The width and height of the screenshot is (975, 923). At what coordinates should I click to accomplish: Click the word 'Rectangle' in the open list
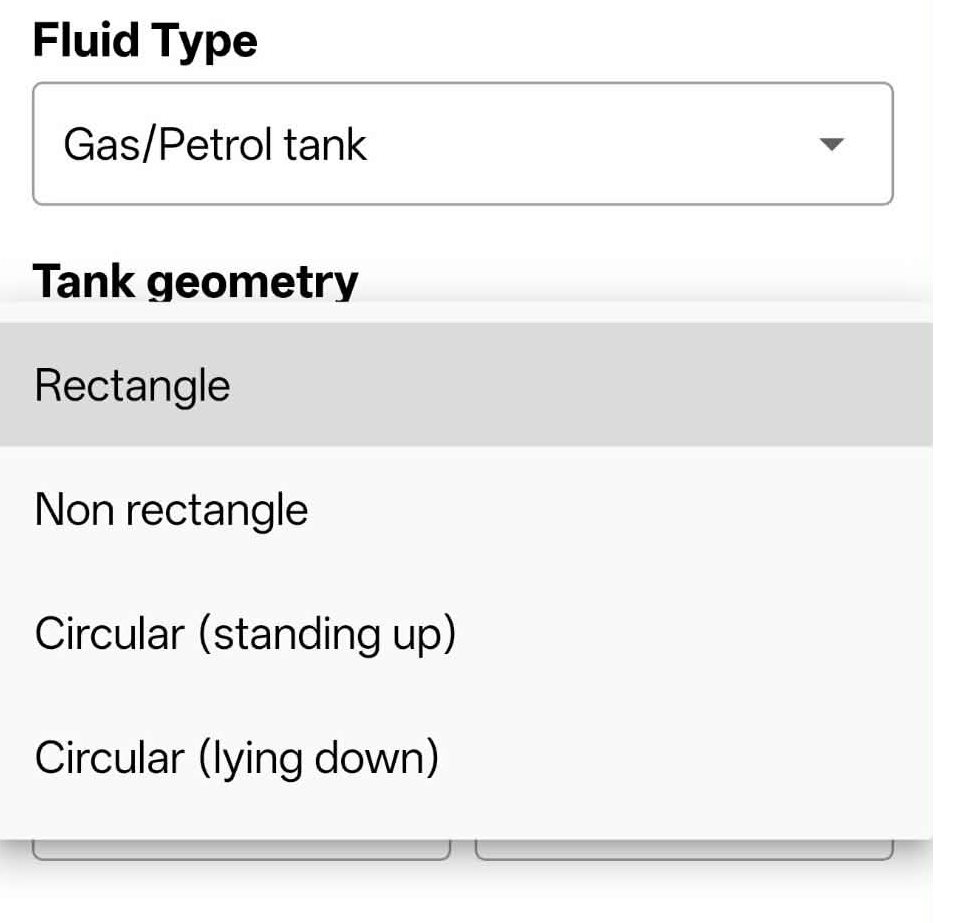132,386
